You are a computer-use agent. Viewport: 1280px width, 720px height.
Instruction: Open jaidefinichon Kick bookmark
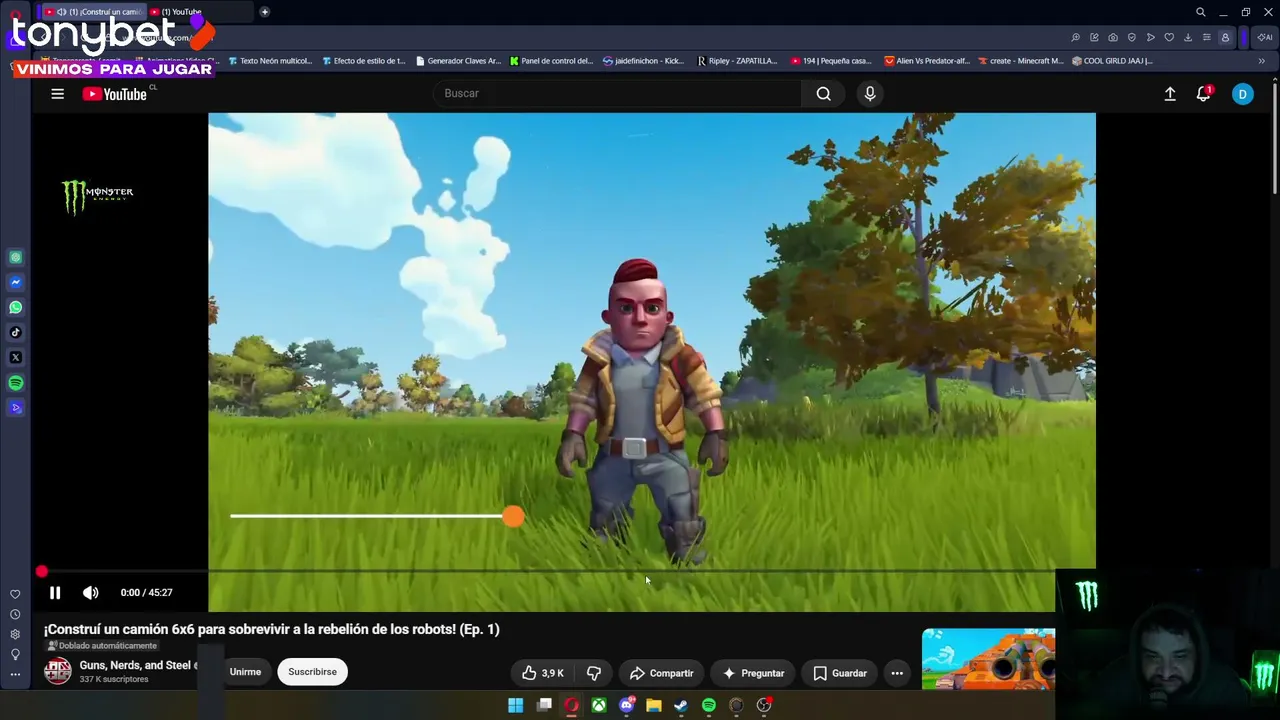point(644,61)
